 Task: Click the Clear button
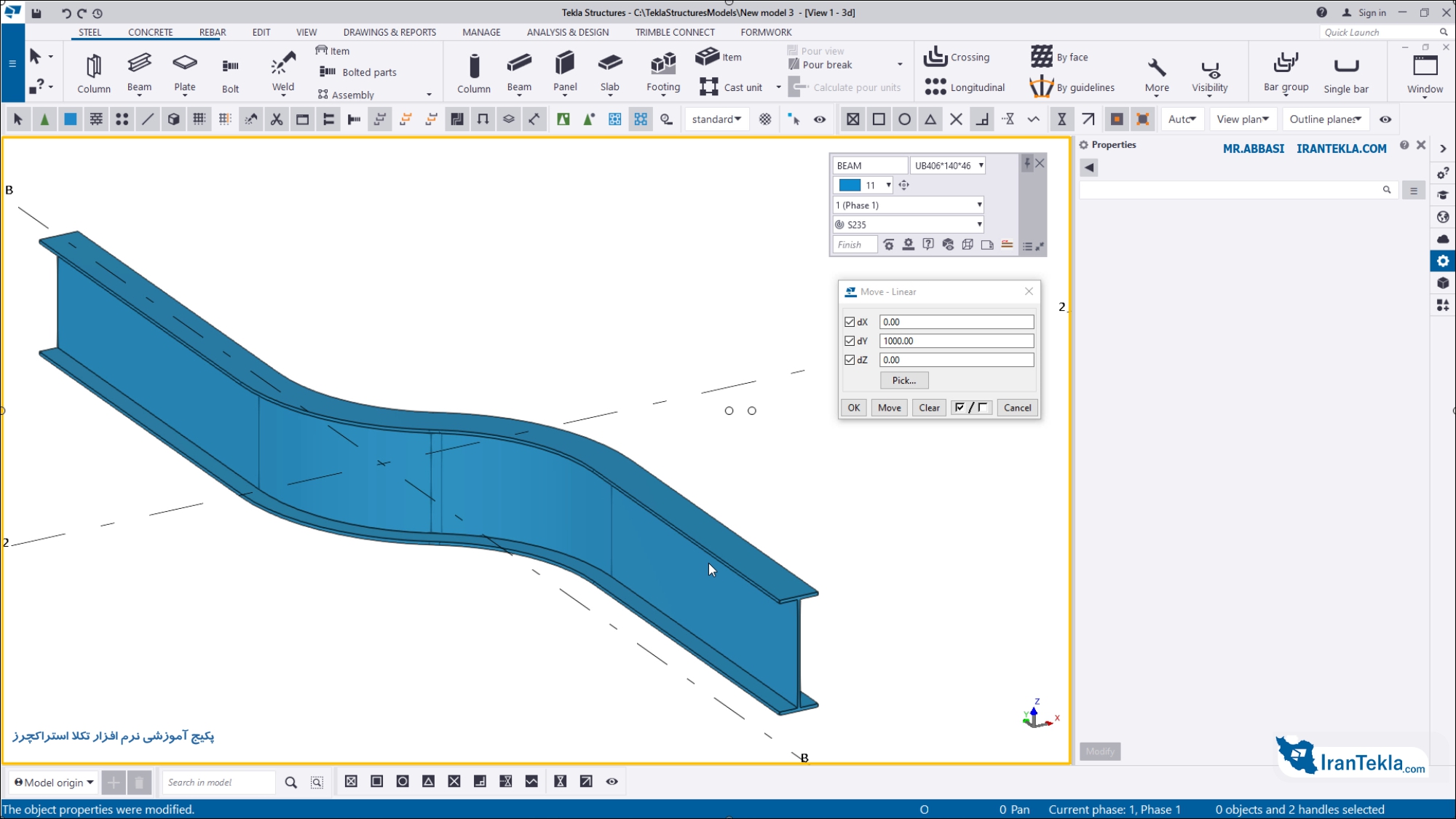[x=929, y=408]
